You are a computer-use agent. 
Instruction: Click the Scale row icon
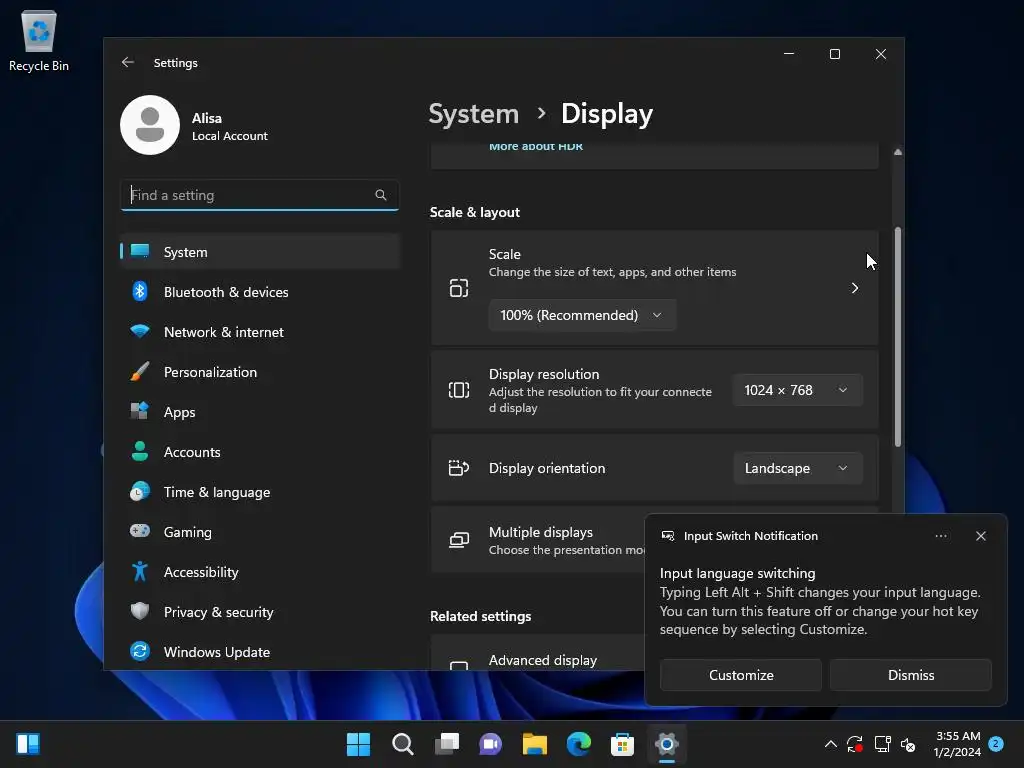click(x=458, y=288)
